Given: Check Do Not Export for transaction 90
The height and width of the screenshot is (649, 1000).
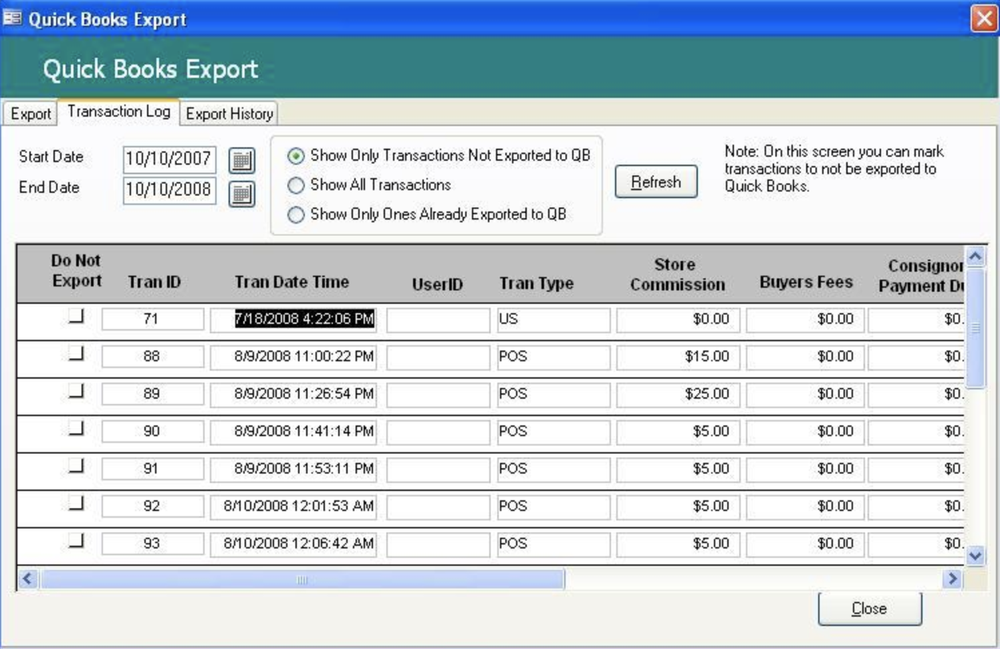Looking at the screenshot, I should 77,428.
